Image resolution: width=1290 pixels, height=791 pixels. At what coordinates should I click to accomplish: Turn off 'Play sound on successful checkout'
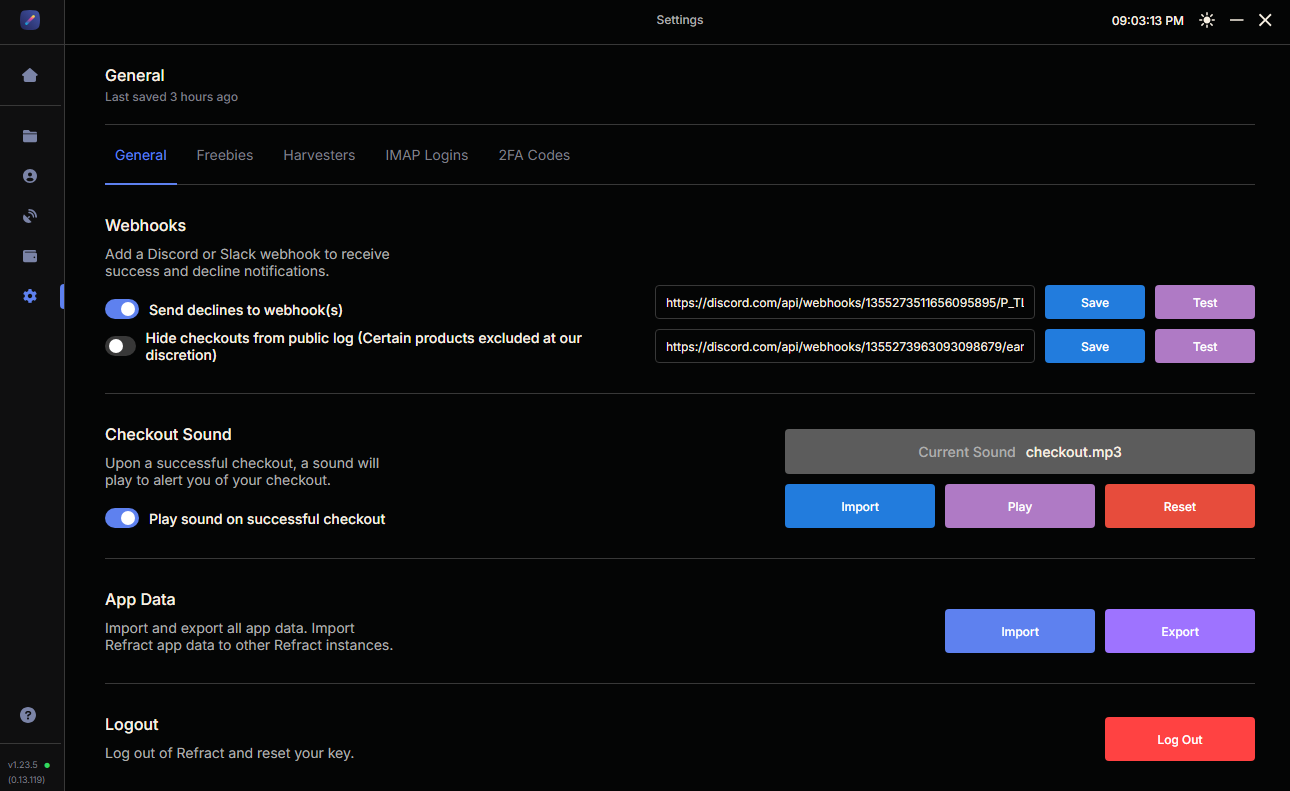tap(122, 518)
